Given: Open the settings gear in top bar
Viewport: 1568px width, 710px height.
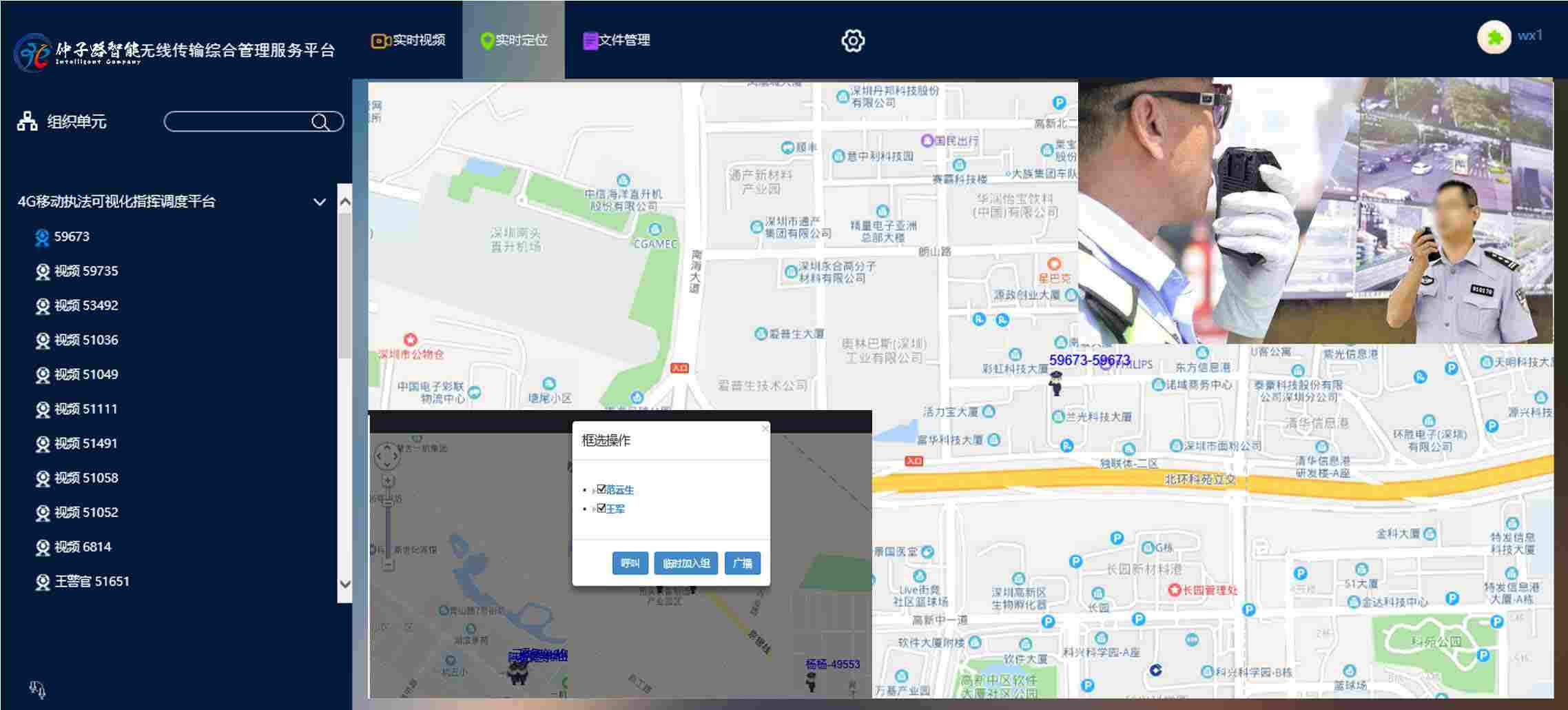Looking at the screenshot, I should (853, 41).
